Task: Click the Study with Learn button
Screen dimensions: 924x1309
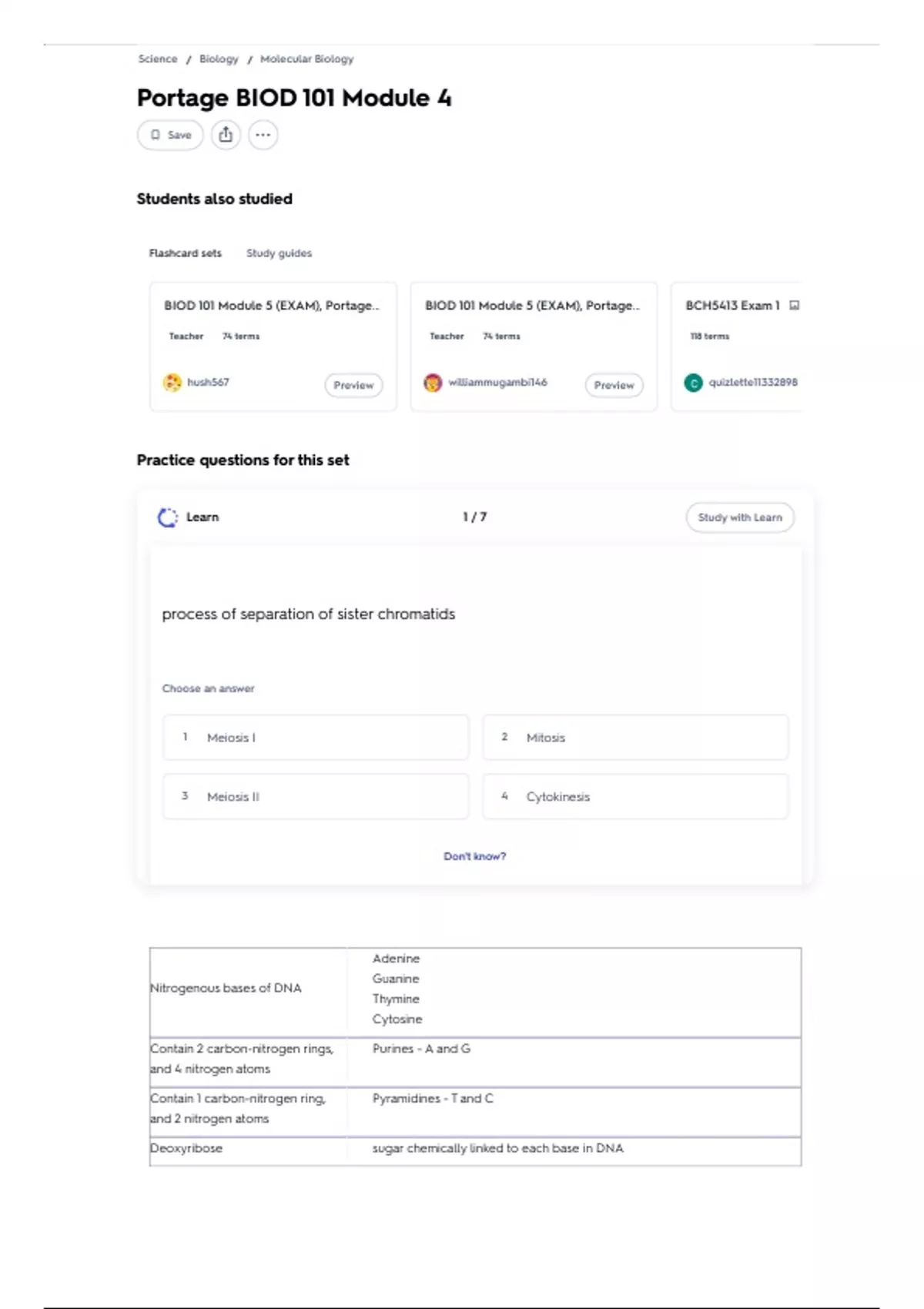Action: click(740, 517)
